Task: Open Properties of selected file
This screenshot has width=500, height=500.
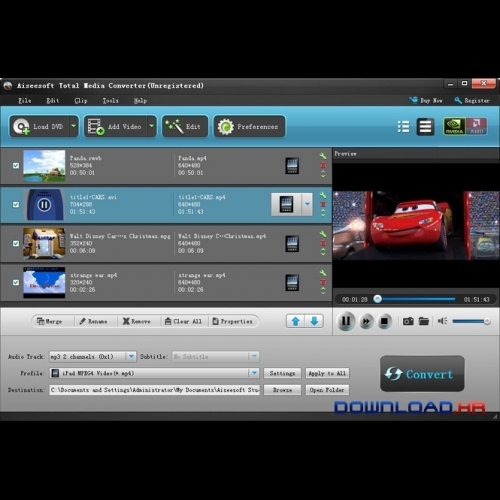Action: [232, 321]
